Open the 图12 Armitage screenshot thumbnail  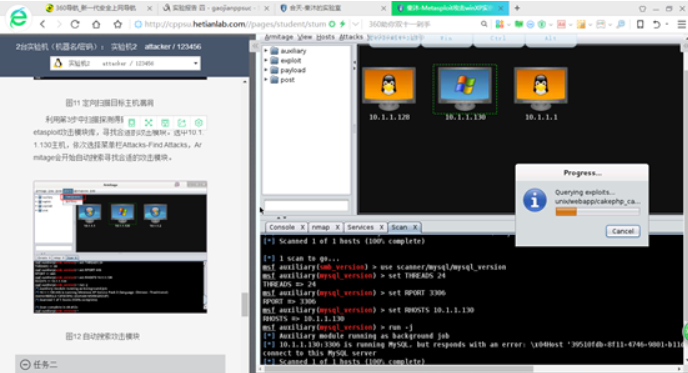[x=120, y=247]
